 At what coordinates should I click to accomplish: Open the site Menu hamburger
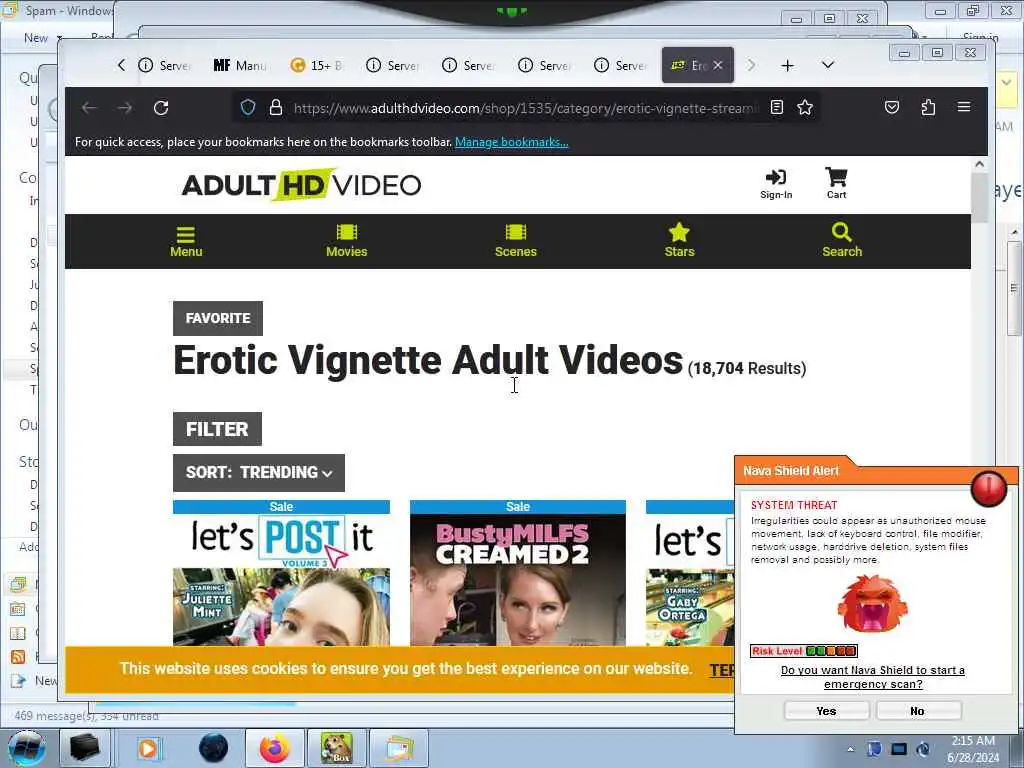(x=186, y=242)
